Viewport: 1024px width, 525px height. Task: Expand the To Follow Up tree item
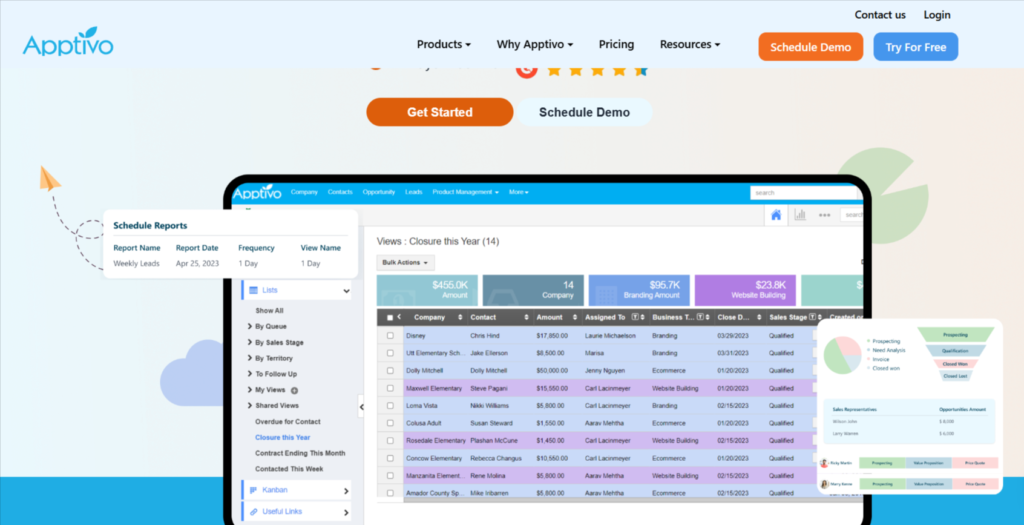(249, 374)
